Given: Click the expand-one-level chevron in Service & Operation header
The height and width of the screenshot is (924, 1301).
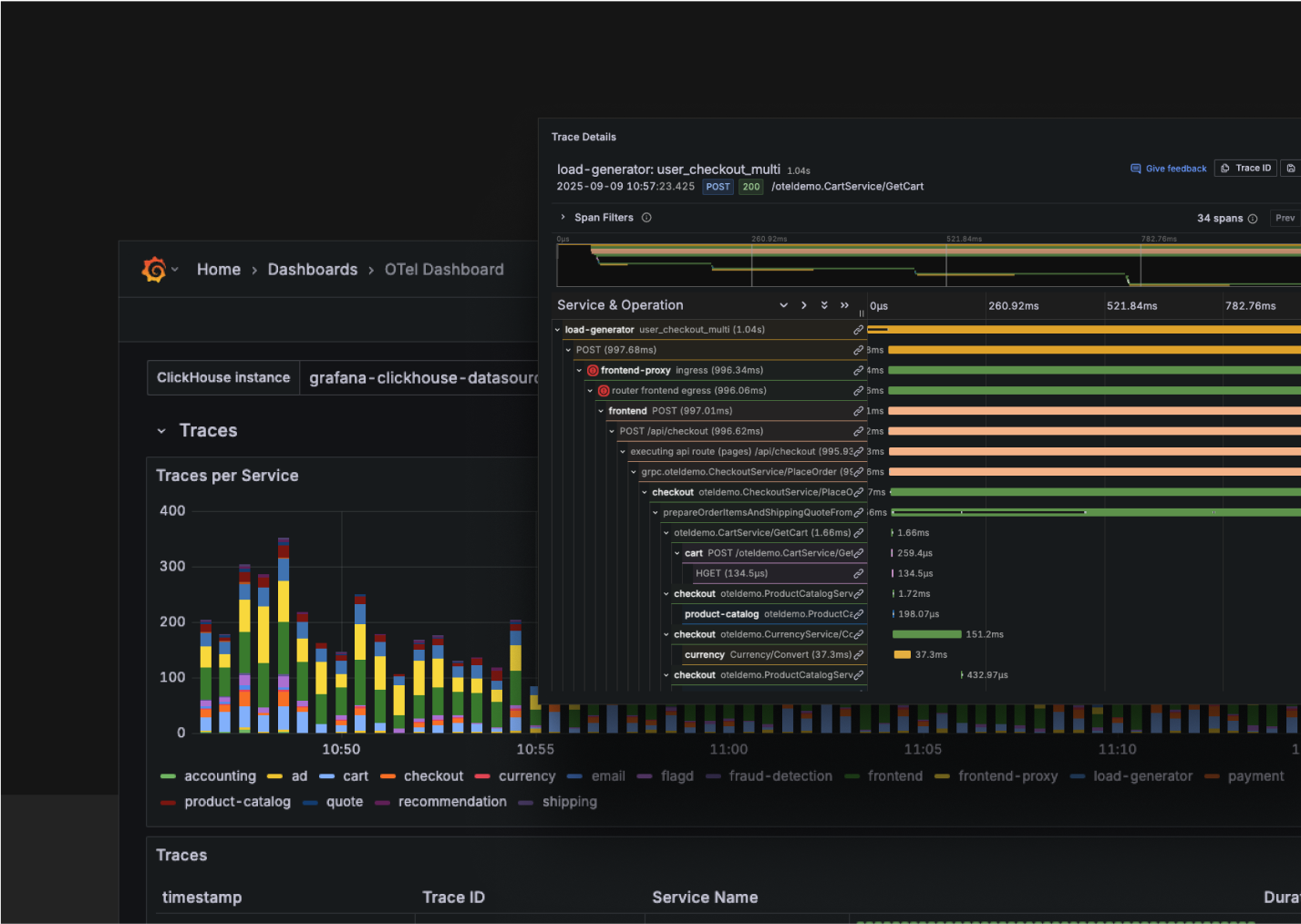Looking at the screenshot, I should tap(803, 305).
